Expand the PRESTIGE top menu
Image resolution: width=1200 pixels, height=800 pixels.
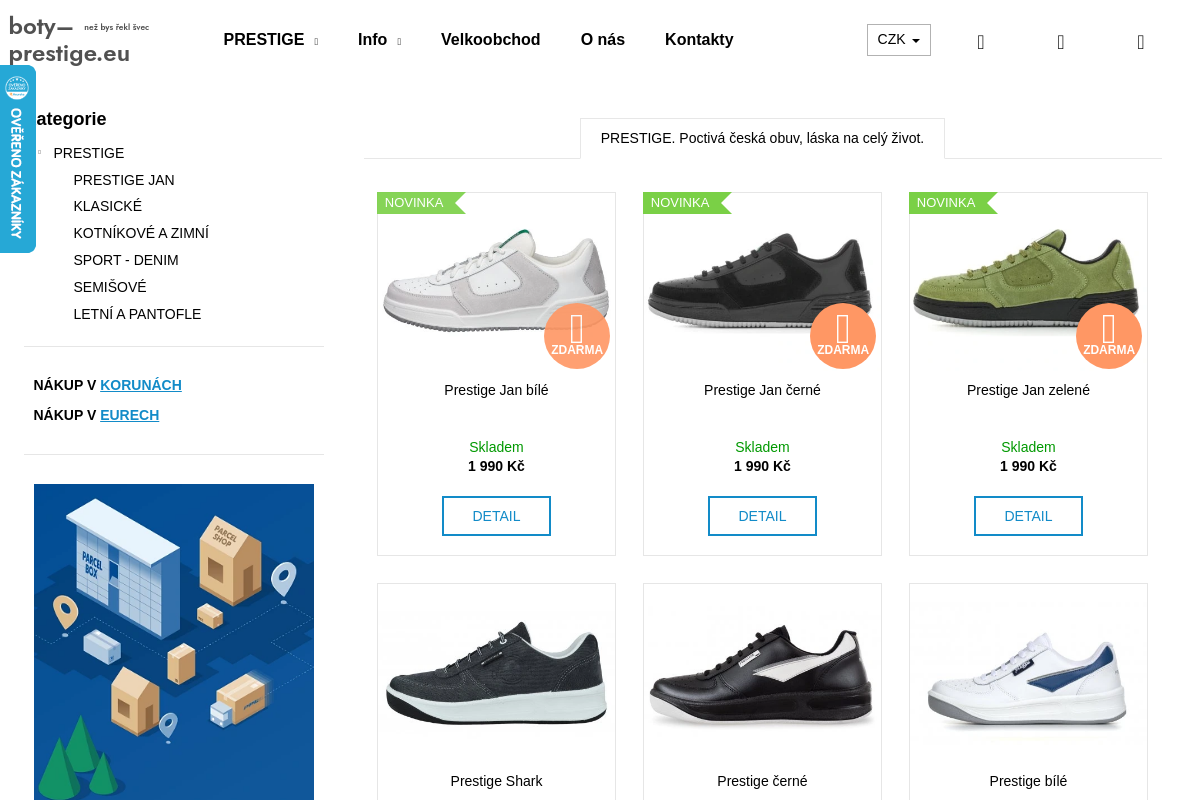point(270,40)
